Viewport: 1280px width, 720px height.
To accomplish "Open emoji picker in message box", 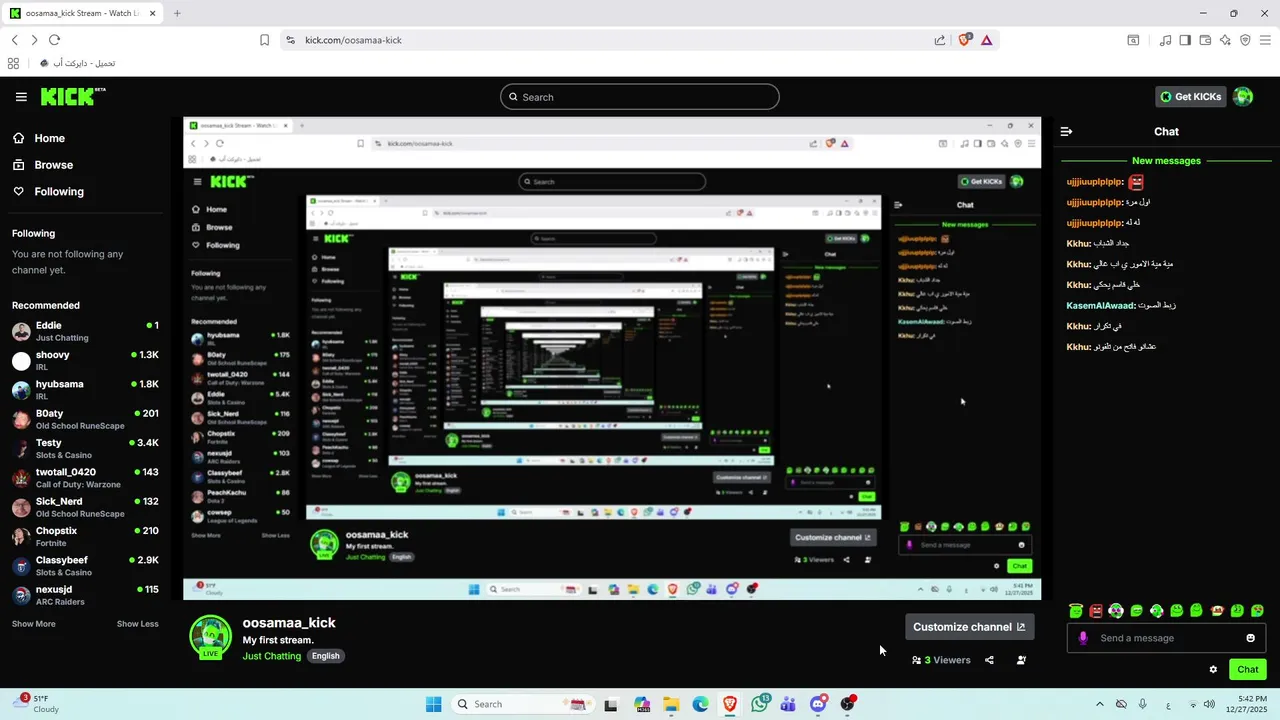I will coord(1250,638).
